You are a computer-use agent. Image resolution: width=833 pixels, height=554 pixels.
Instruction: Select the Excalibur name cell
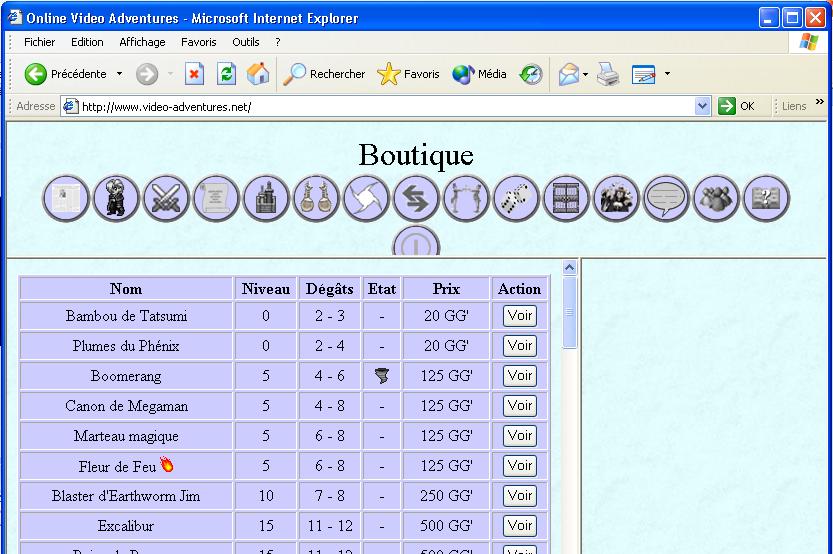pos(126,526)
